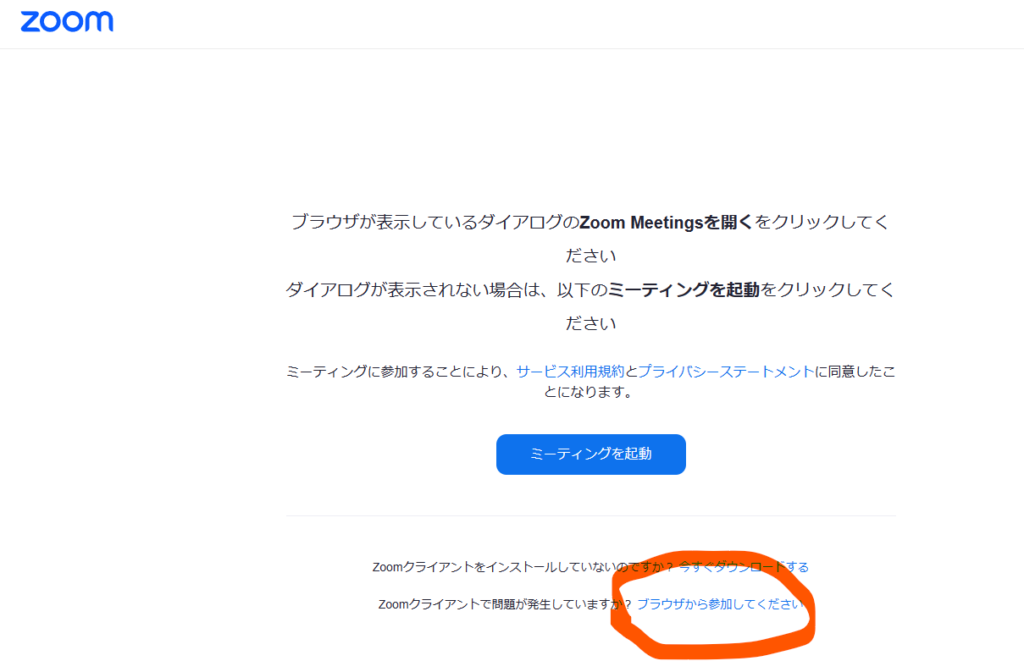Click the に同意したこ text after privacy link

tap(855, 371)
